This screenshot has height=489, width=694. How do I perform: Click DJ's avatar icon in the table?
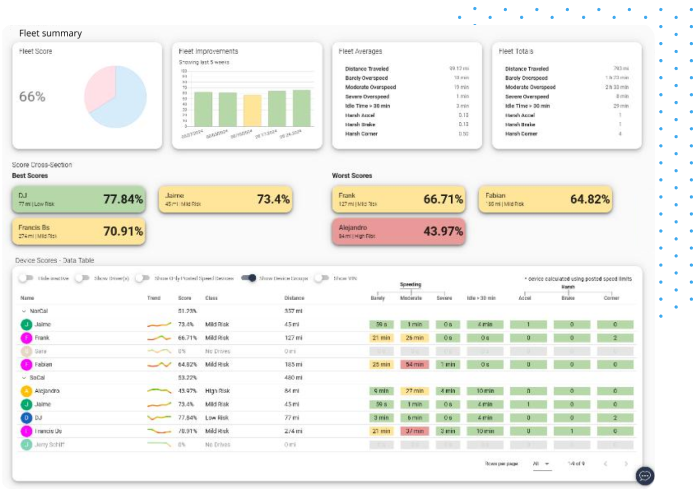[26, 417]
